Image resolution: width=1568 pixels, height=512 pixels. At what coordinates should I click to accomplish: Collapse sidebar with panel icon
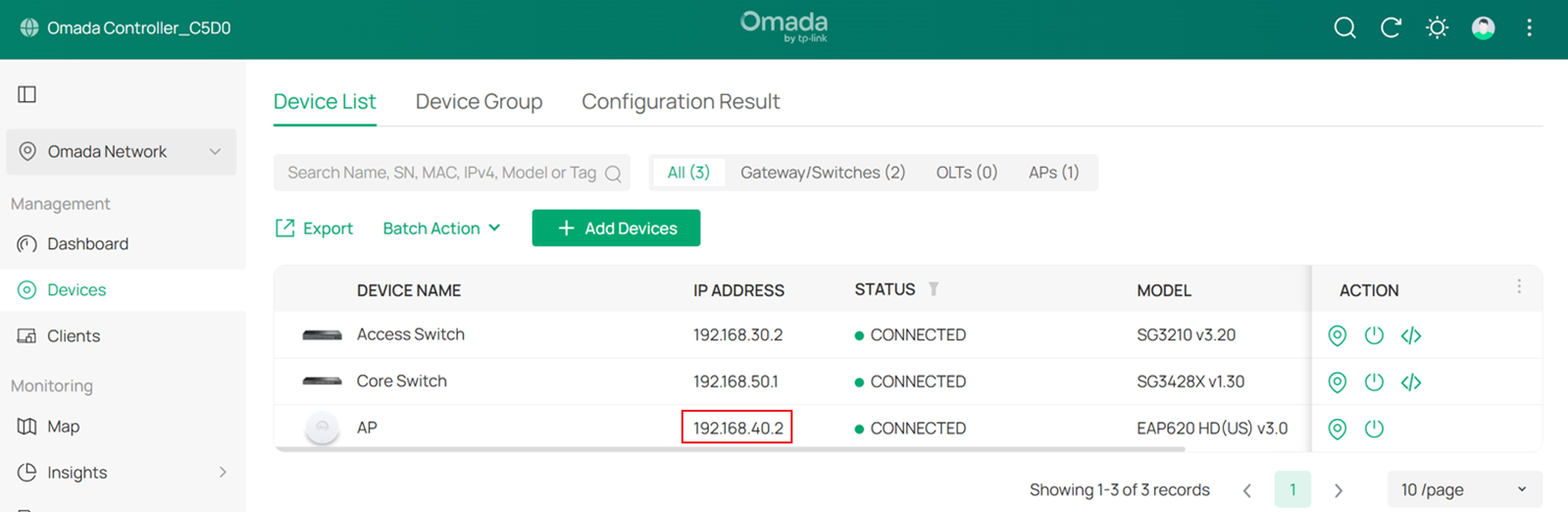click(27, 94)
